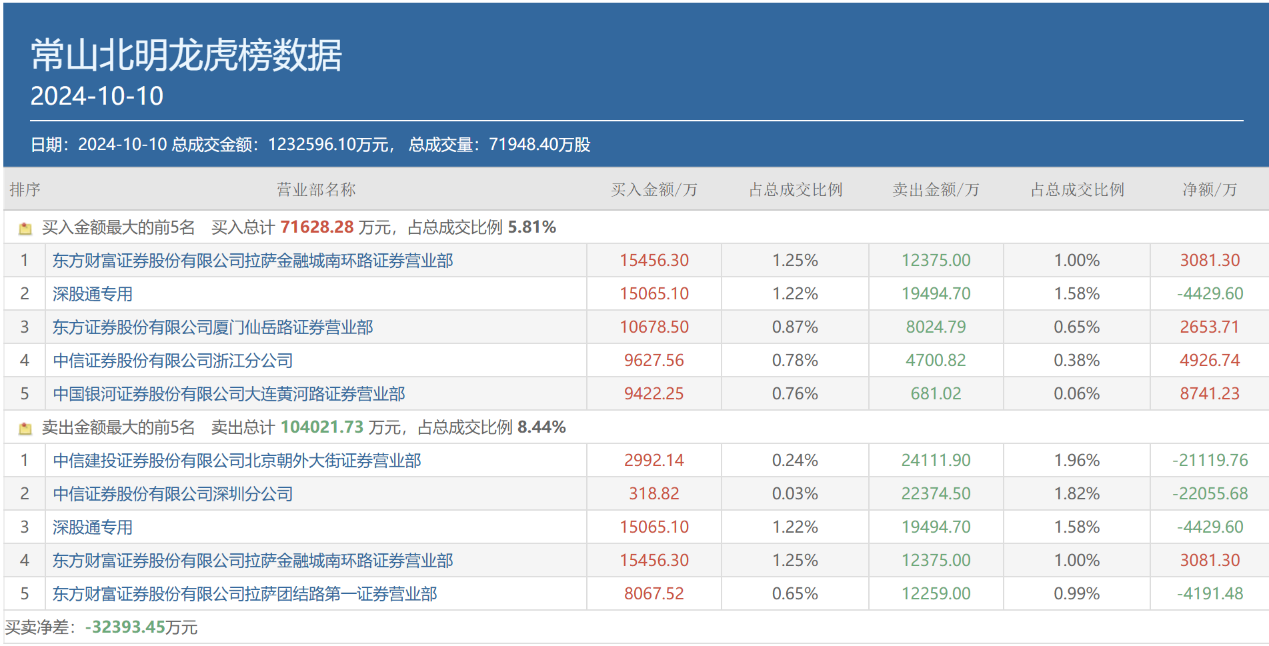Click the 买入金额/万 column header
This screenshot has height=646, width=1269.
[654, 190]
